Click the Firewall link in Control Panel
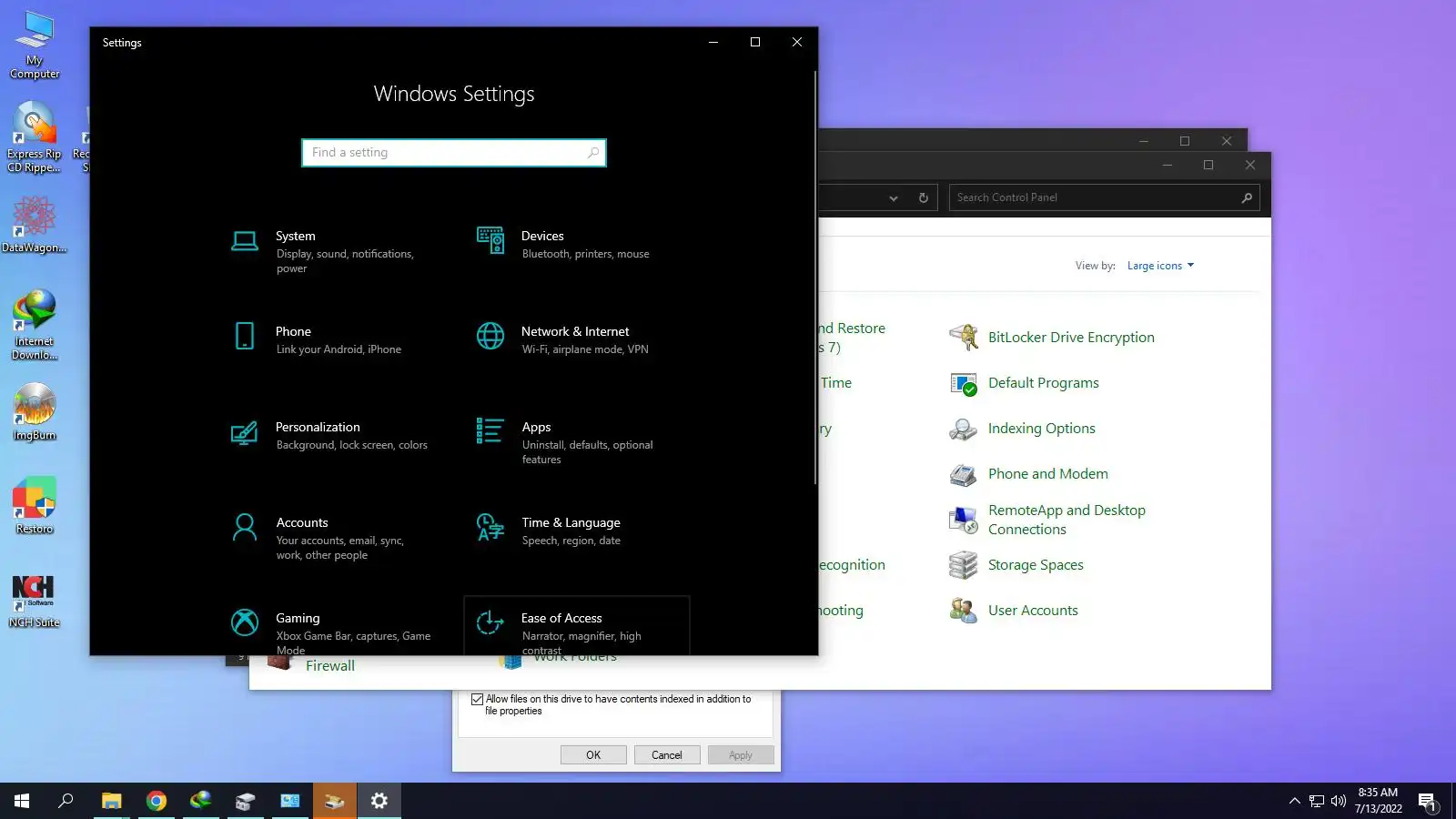The image size is (1456, 819). (x=329, y=666)
